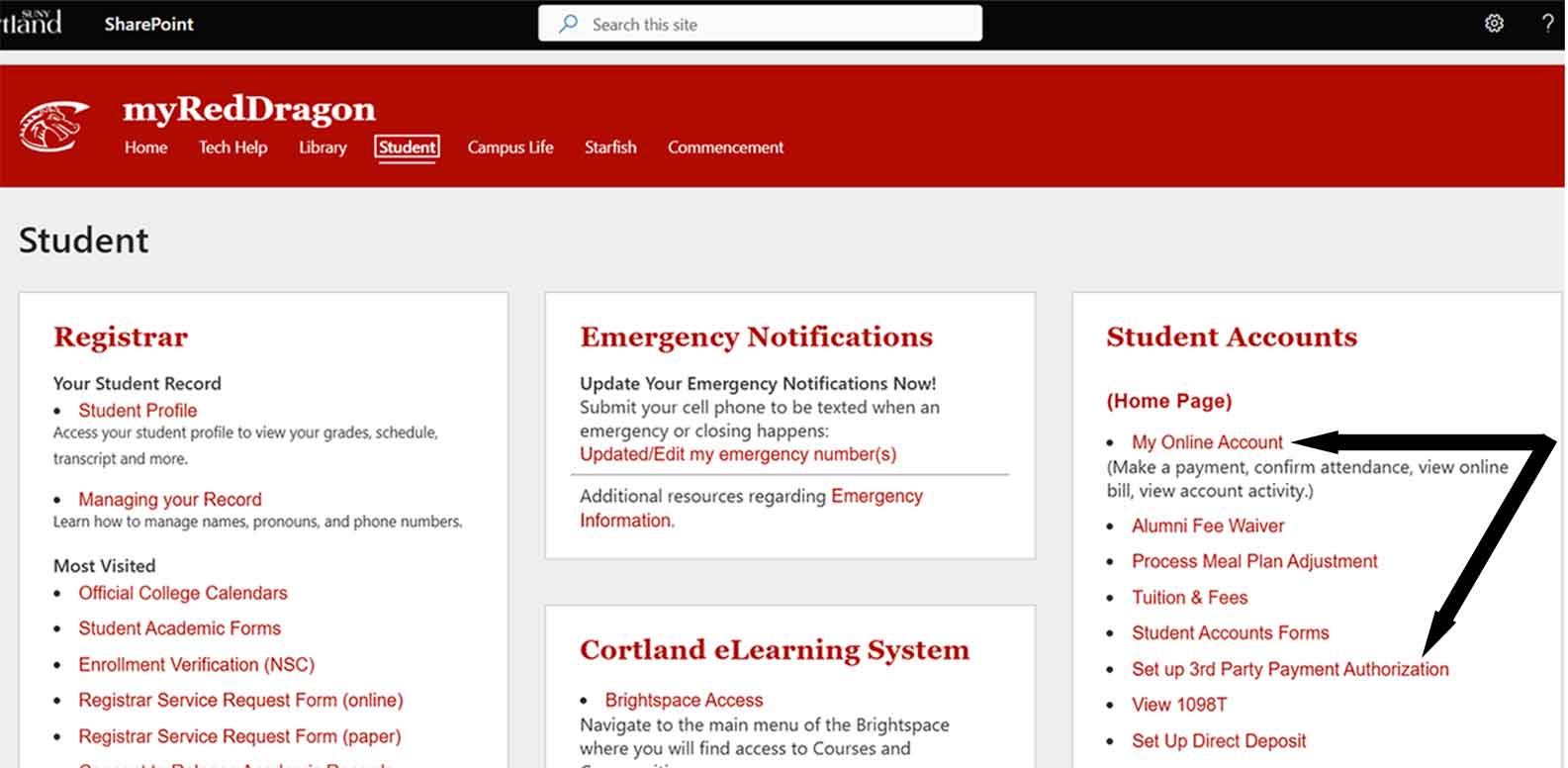Open Set up 3rd Party Payment Authorization
The image size is (1568, 768).
point(1290,669)
